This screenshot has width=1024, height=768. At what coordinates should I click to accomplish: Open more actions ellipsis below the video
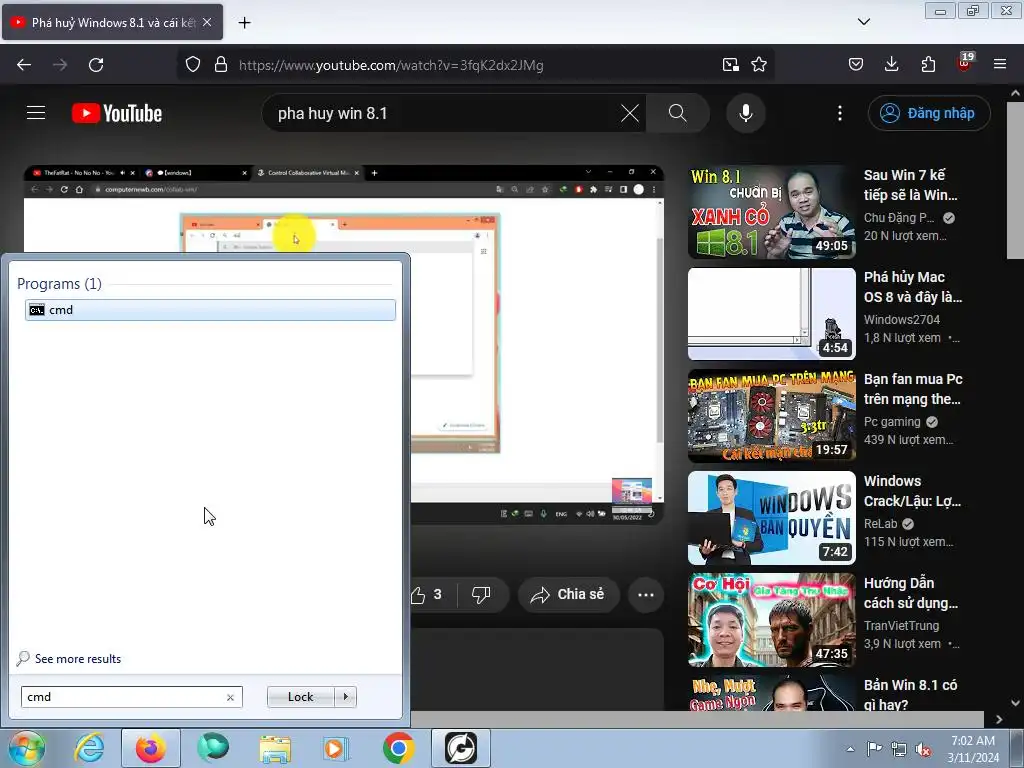[646, 595]
